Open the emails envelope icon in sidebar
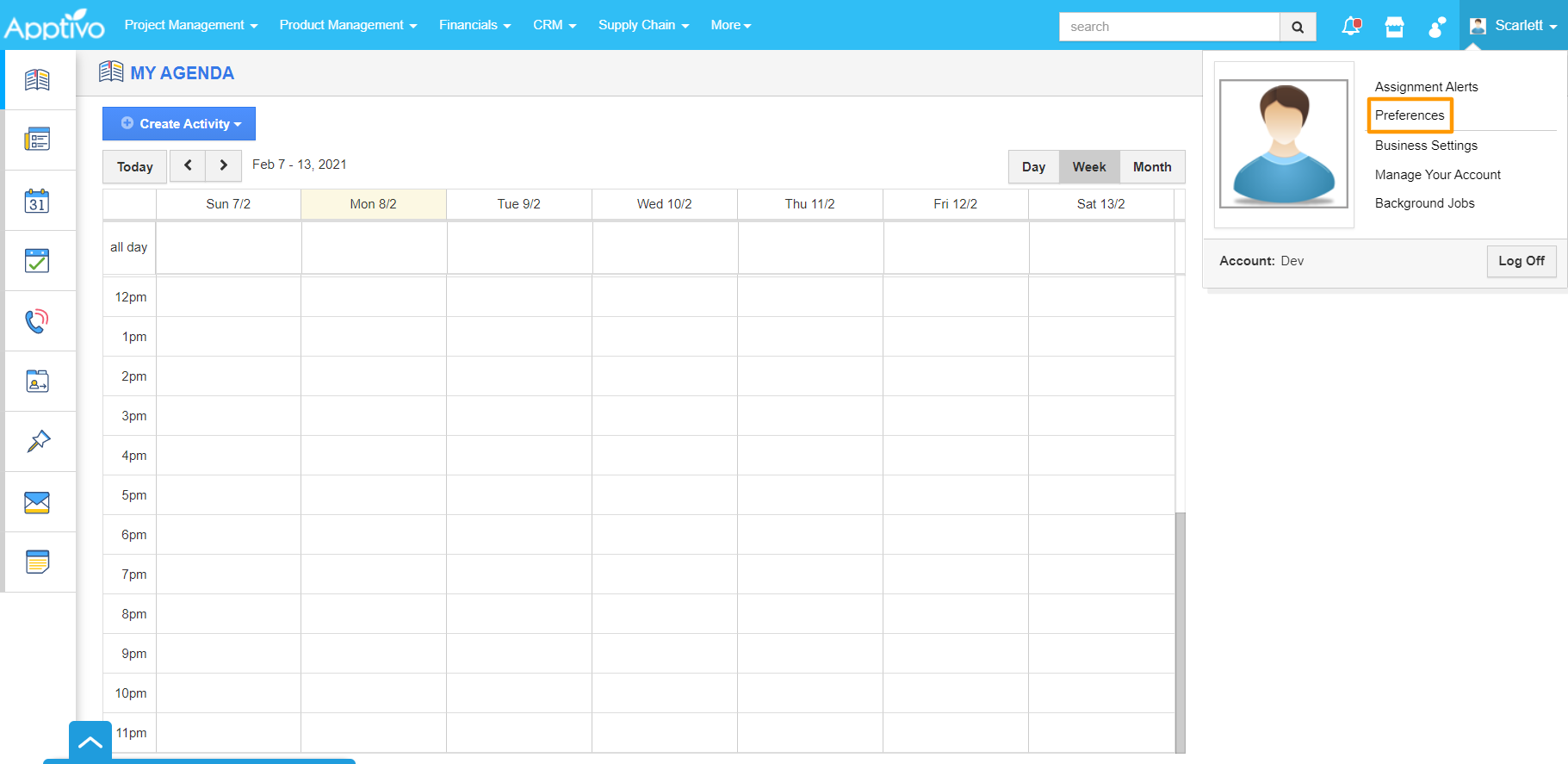The height and width of the screenshot is (764, 1568). coord(37,502)
